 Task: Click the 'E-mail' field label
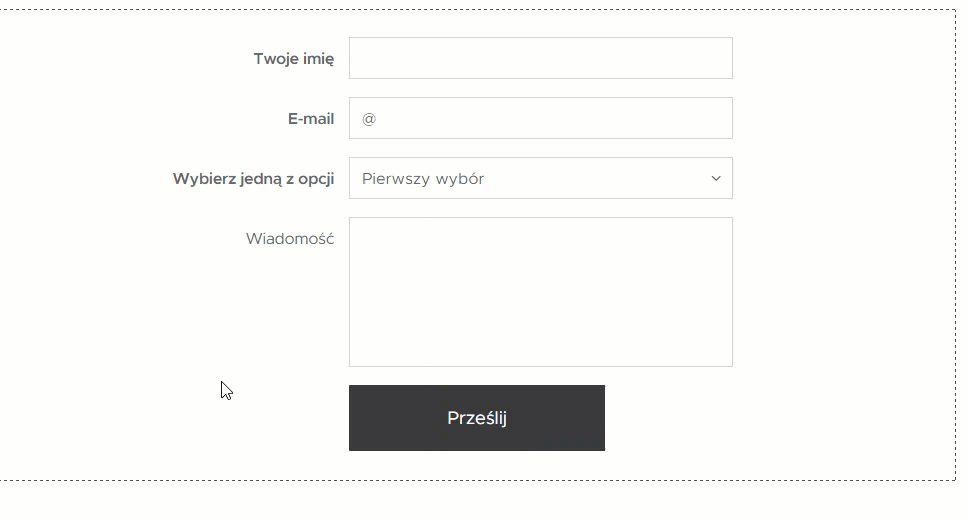pos(311,119)
